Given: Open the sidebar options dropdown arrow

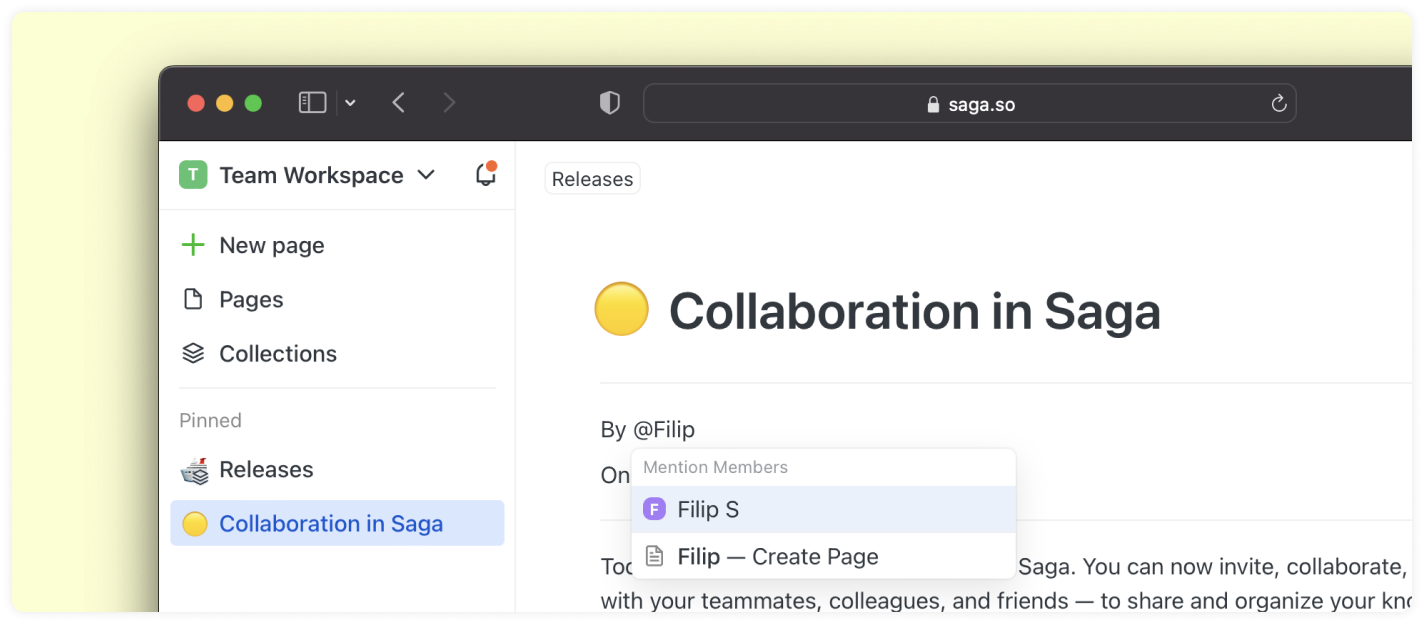Looking at the screenshot, I should (350, 103).
